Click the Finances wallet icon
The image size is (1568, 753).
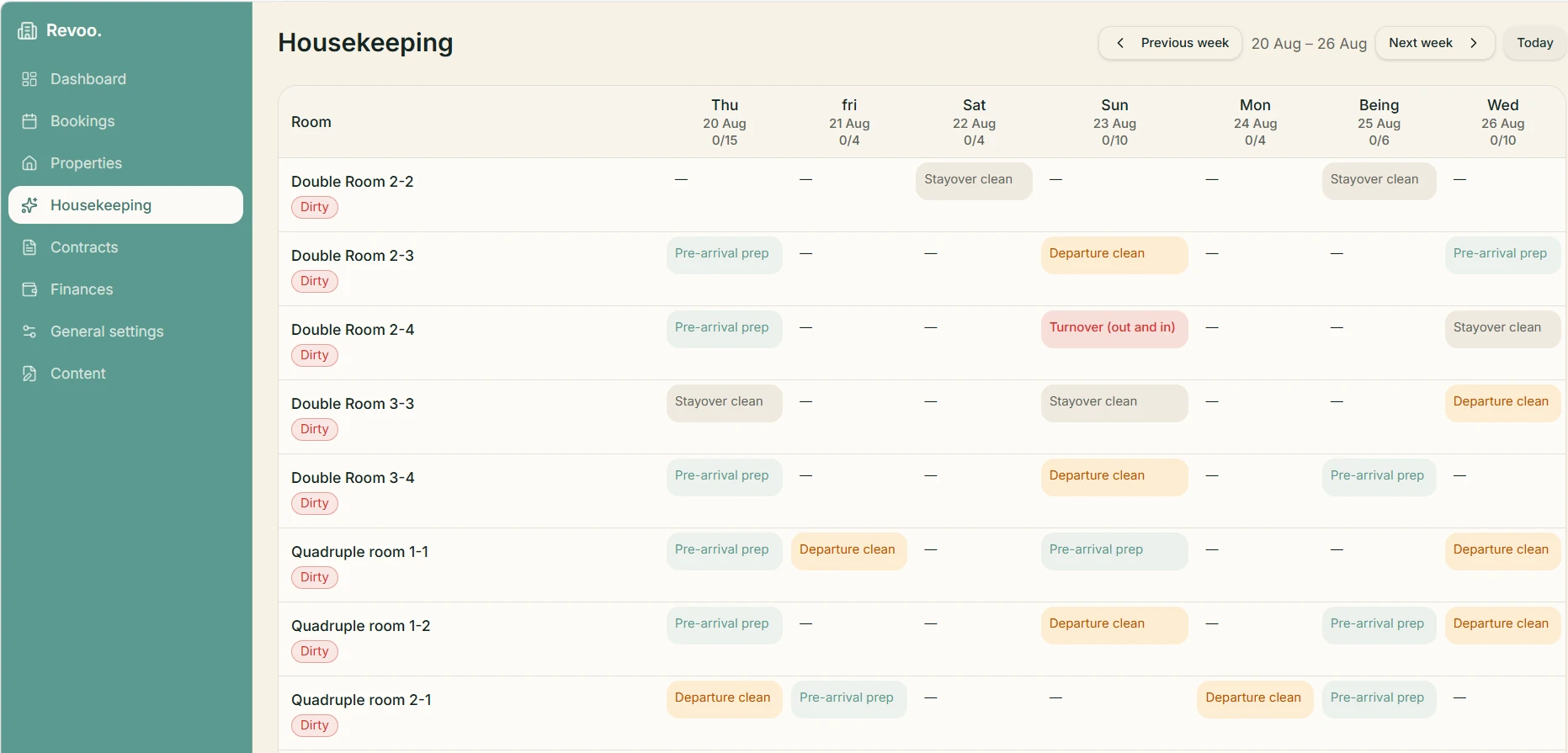(29, 289)
